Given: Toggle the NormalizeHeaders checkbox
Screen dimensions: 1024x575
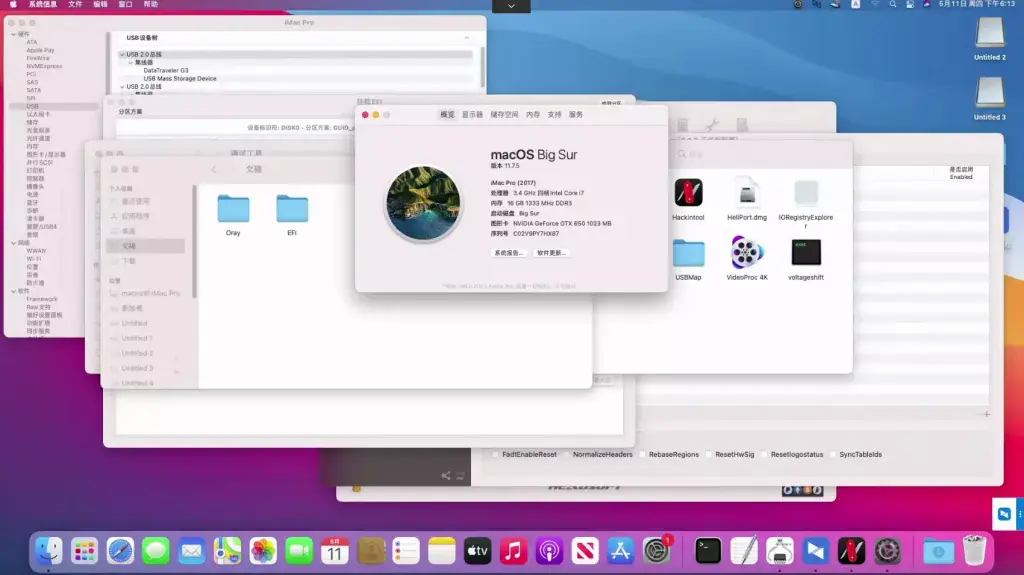Looking at the screenshot, I should pos(566,454).
